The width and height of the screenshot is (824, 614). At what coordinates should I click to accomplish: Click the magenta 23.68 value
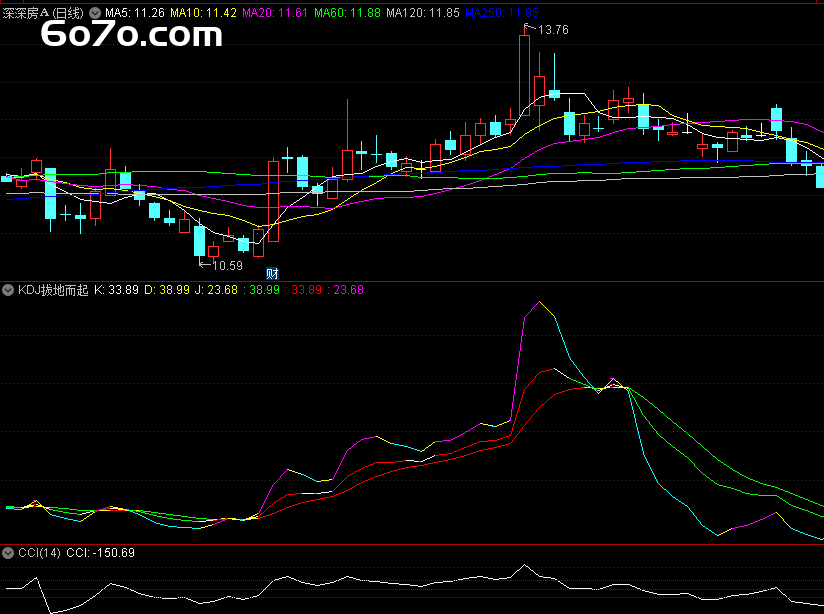[x=348, y=290]
